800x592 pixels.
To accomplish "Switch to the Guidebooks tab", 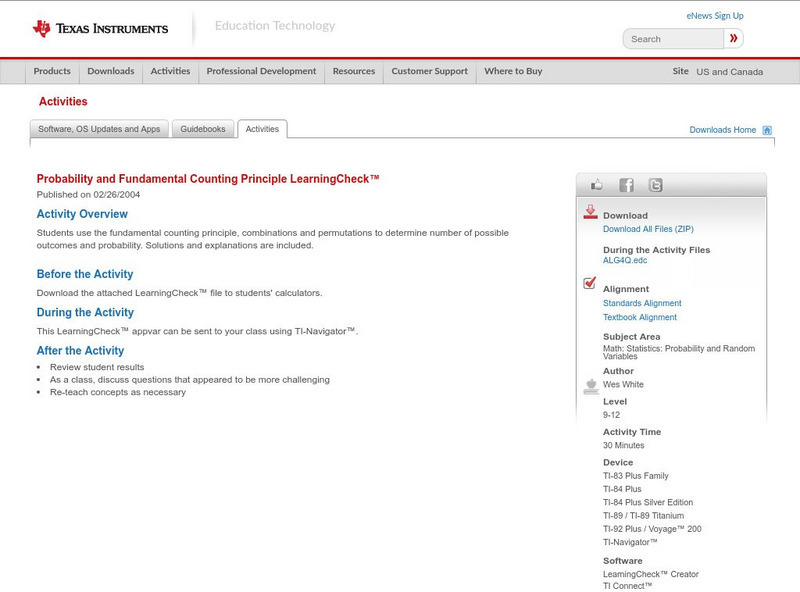I will [203, 129].
